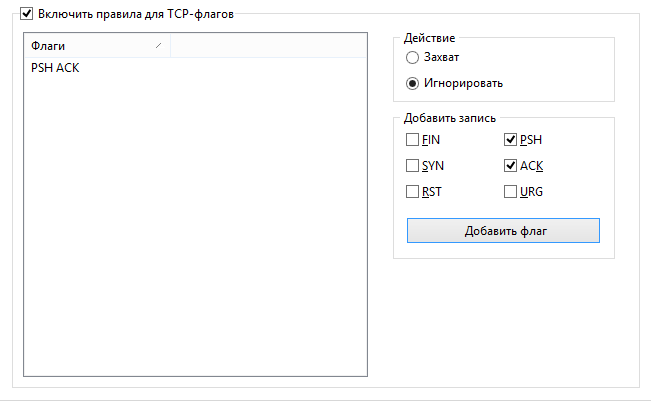Enable the FIN flag checkbox
The width and height of the screenshot is (651, 401).
[412, 140]
